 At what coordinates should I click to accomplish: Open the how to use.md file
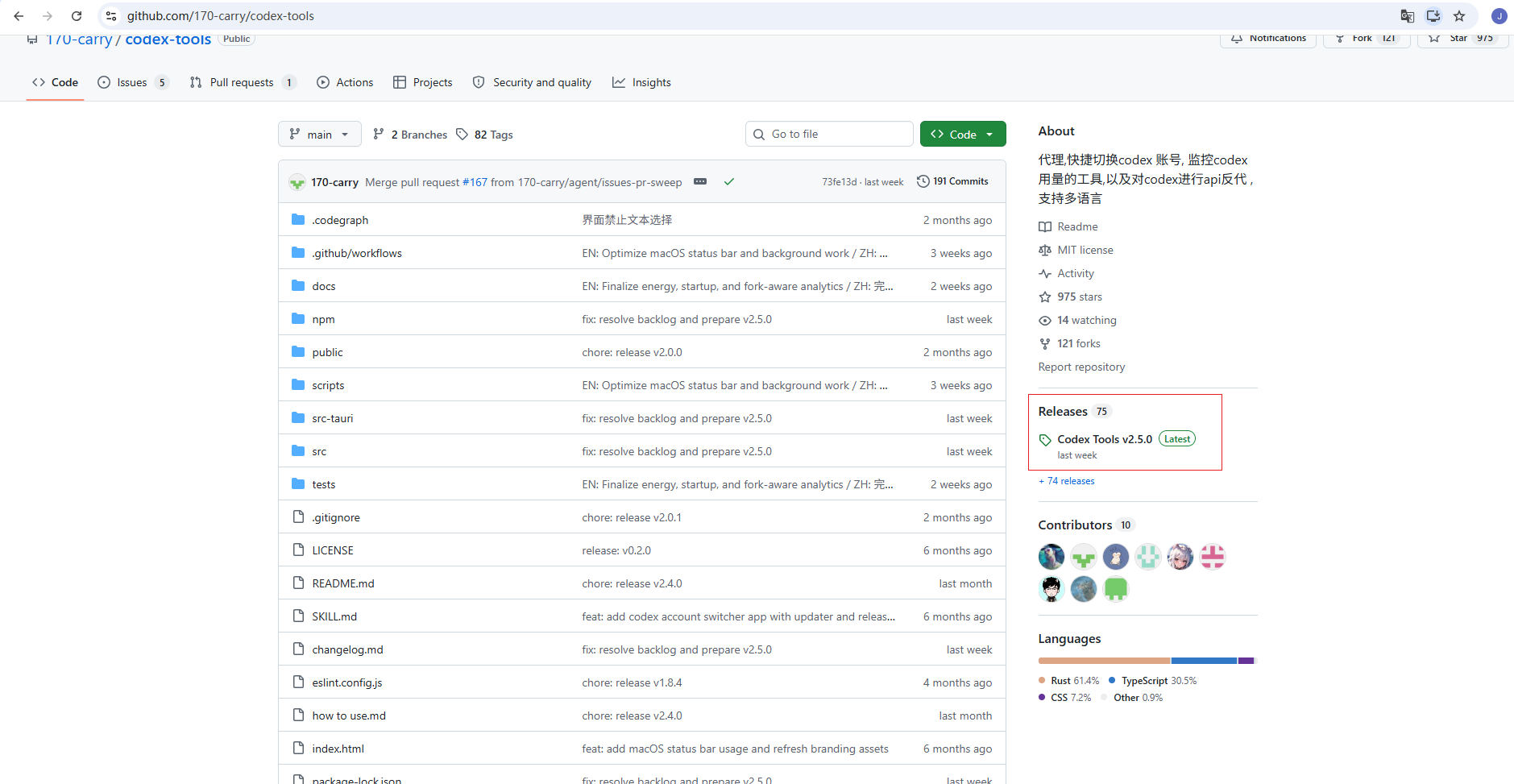point(349,716)
